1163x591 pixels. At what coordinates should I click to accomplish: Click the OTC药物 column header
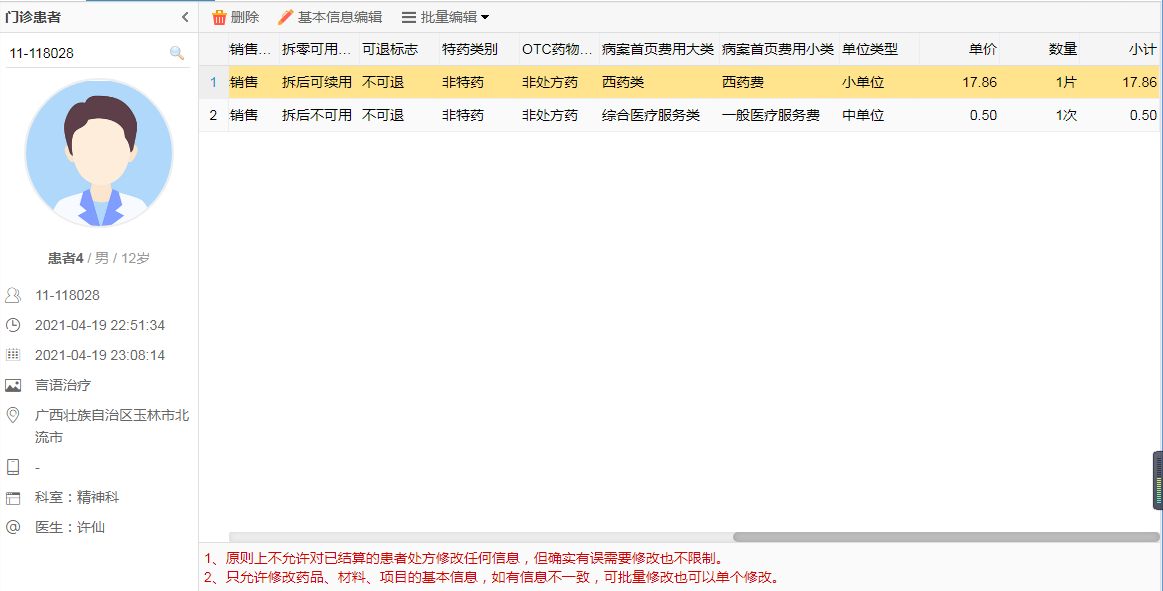559,50
